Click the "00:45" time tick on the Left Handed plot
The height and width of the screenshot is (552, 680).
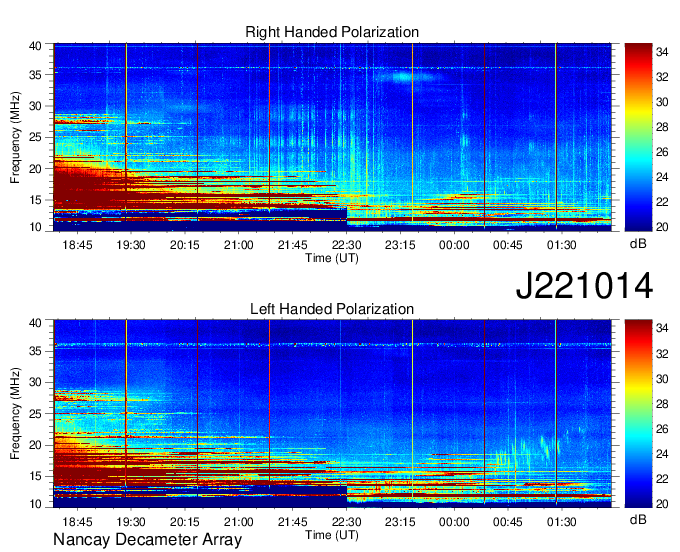point(508,522)
